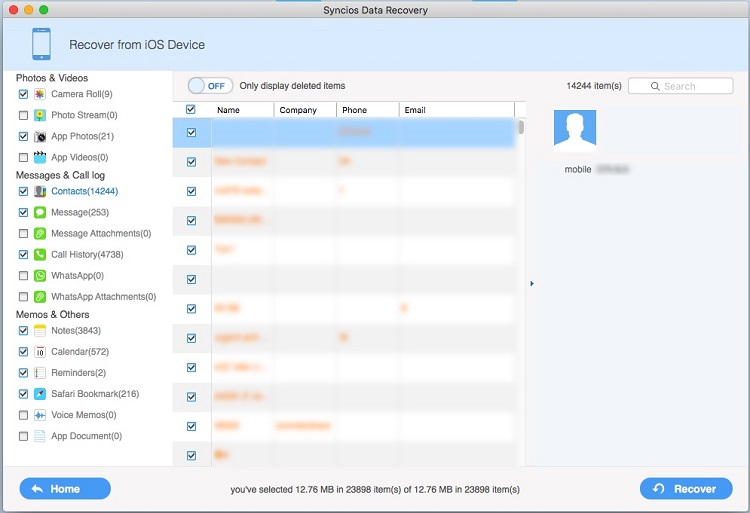Uncheck the Notes checkbox
Screen dimensions: 750x513
coord(23,330)
